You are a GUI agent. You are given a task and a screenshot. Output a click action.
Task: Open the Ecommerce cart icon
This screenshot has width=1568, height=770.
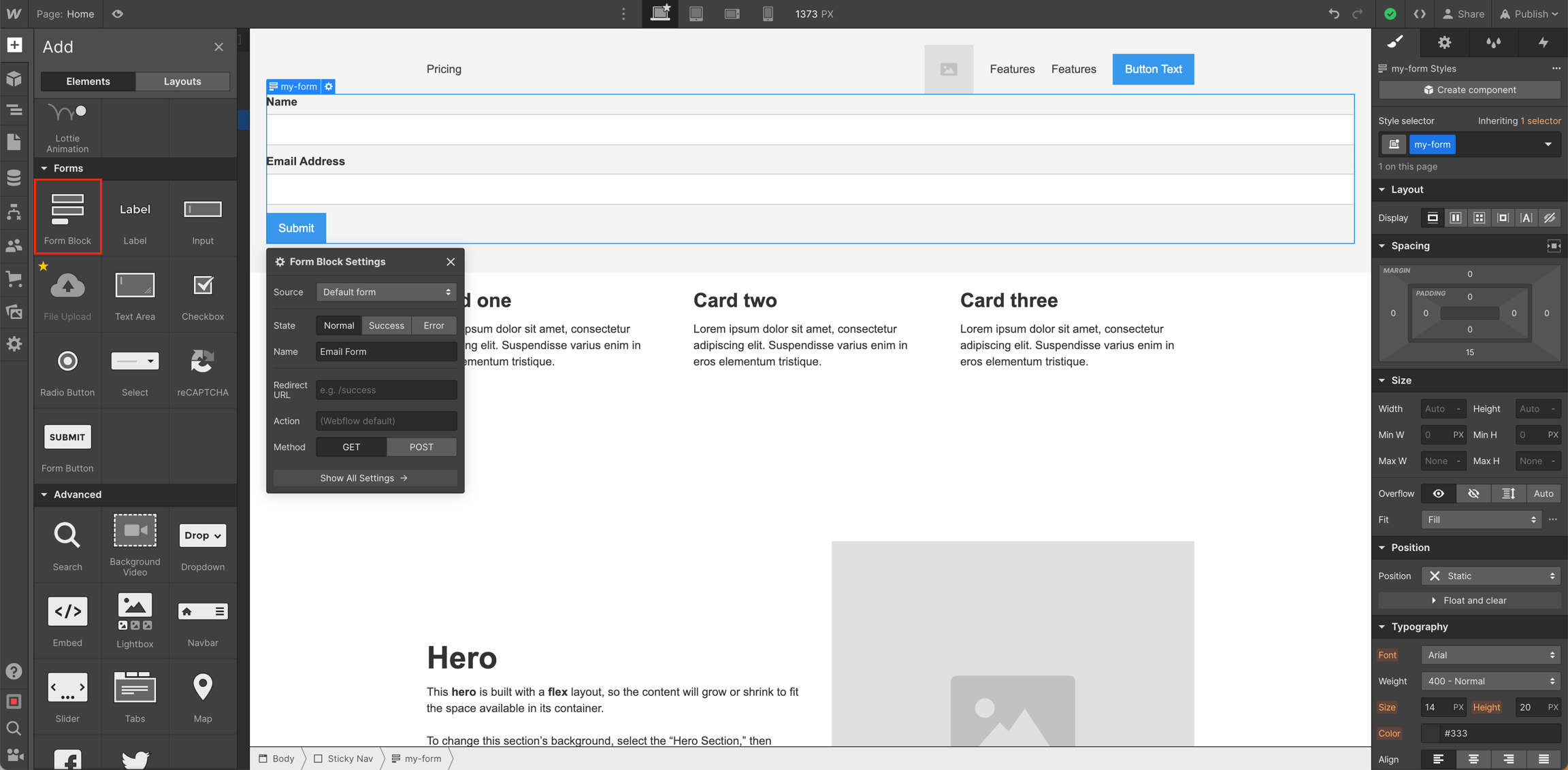tap(14, 278)
